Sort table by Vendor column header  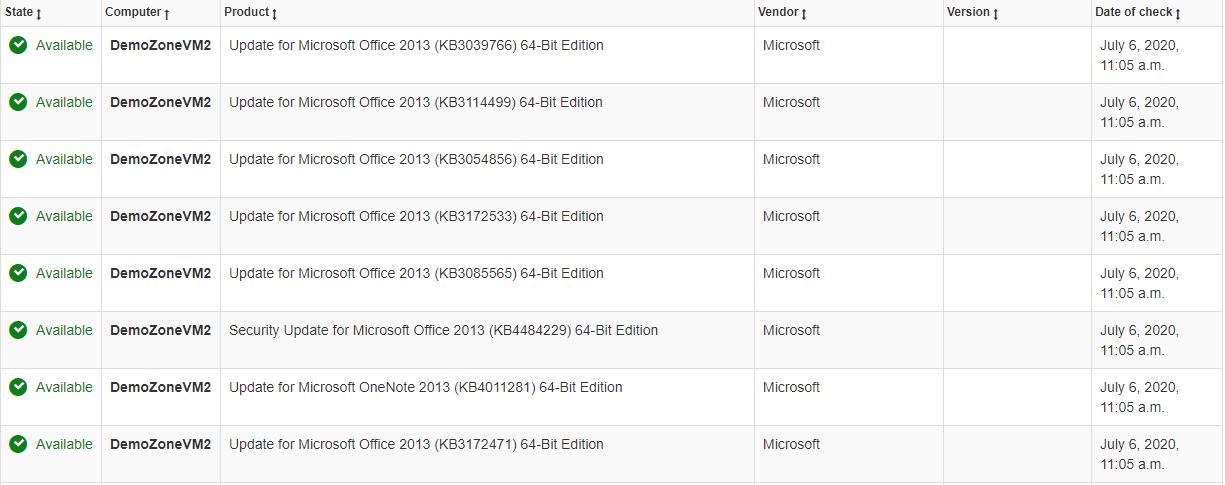(783, 13)
